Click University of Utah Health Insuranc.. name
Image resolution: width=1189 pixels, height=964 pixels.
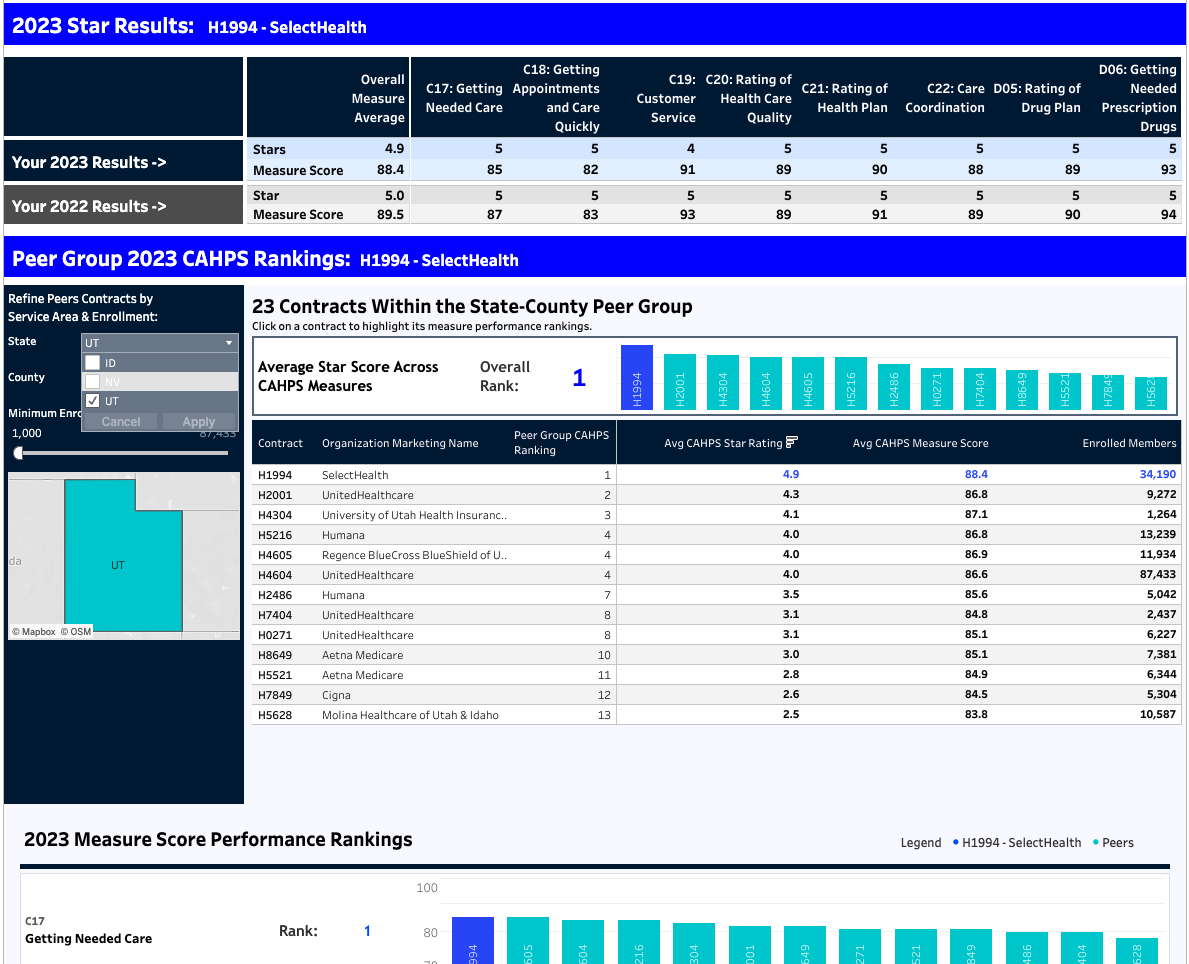(x=414, y=515)
